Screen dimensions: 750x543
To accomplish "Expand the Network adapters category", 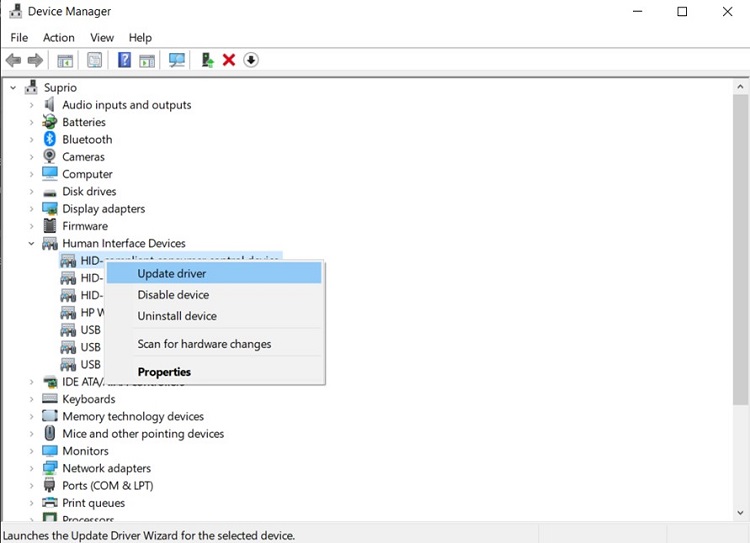I will (31, 469).
